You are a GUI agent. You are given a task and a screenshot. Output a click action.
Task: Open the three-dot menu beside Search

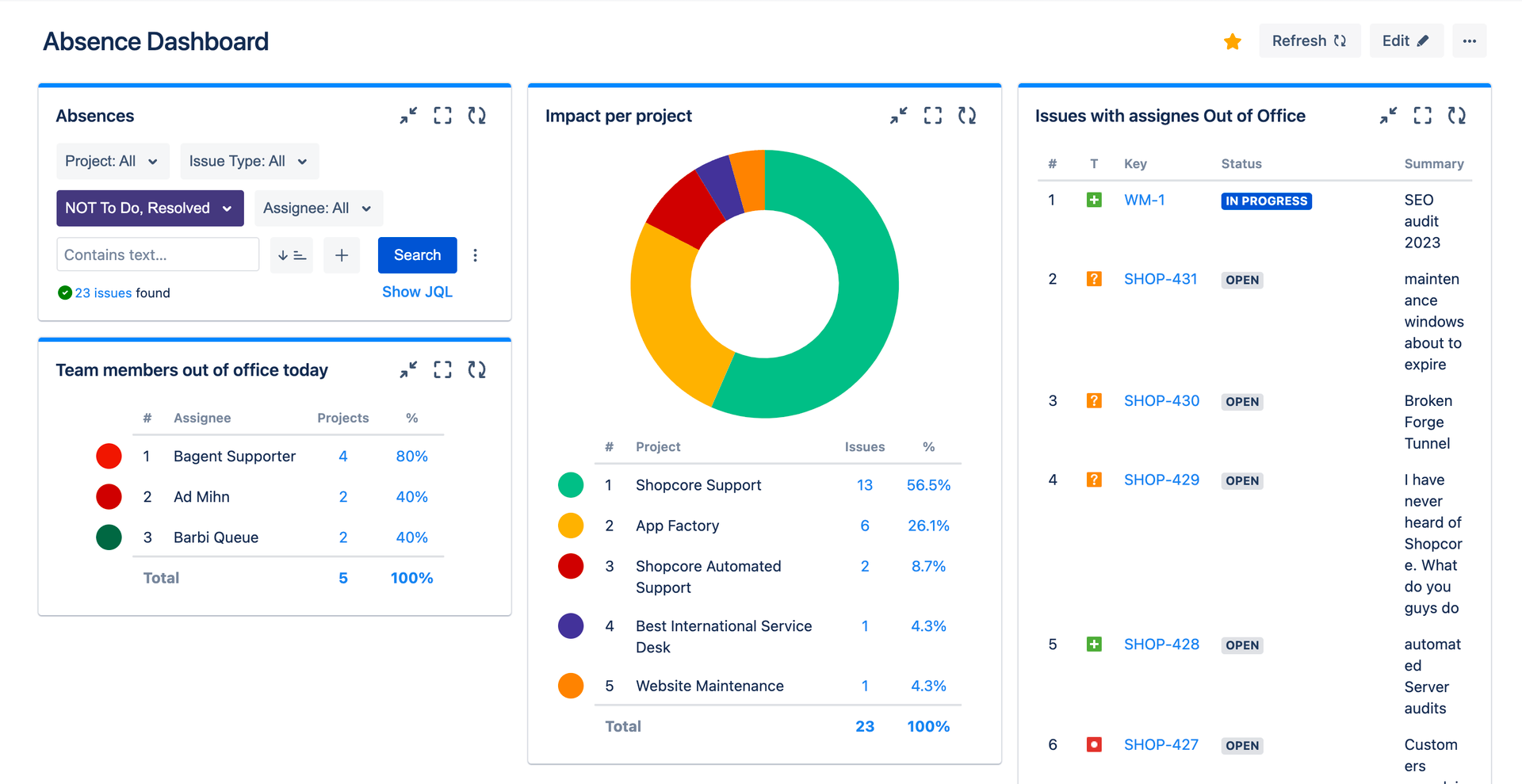475,254
